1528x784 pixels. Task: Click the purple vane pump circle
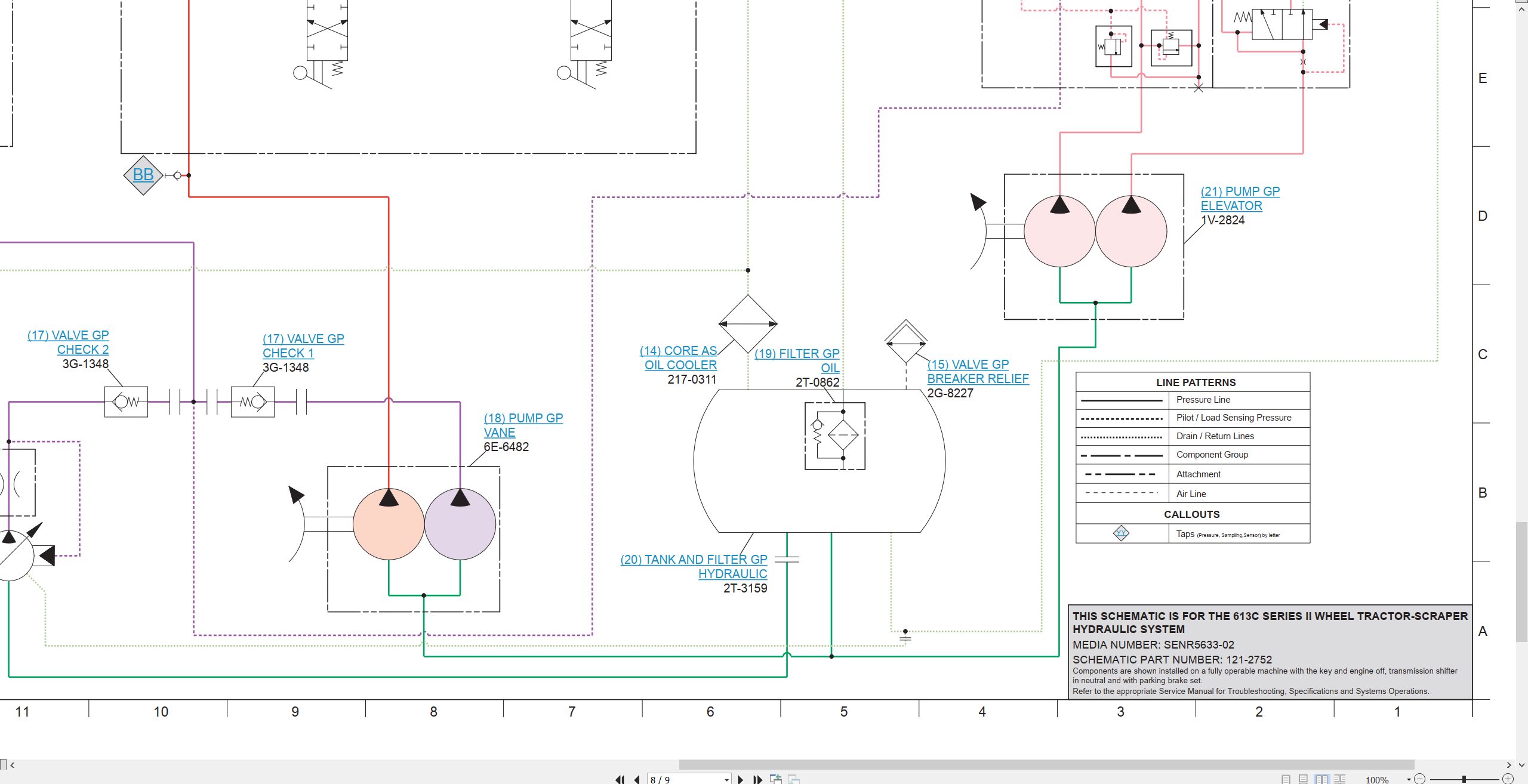coord(460,524)
